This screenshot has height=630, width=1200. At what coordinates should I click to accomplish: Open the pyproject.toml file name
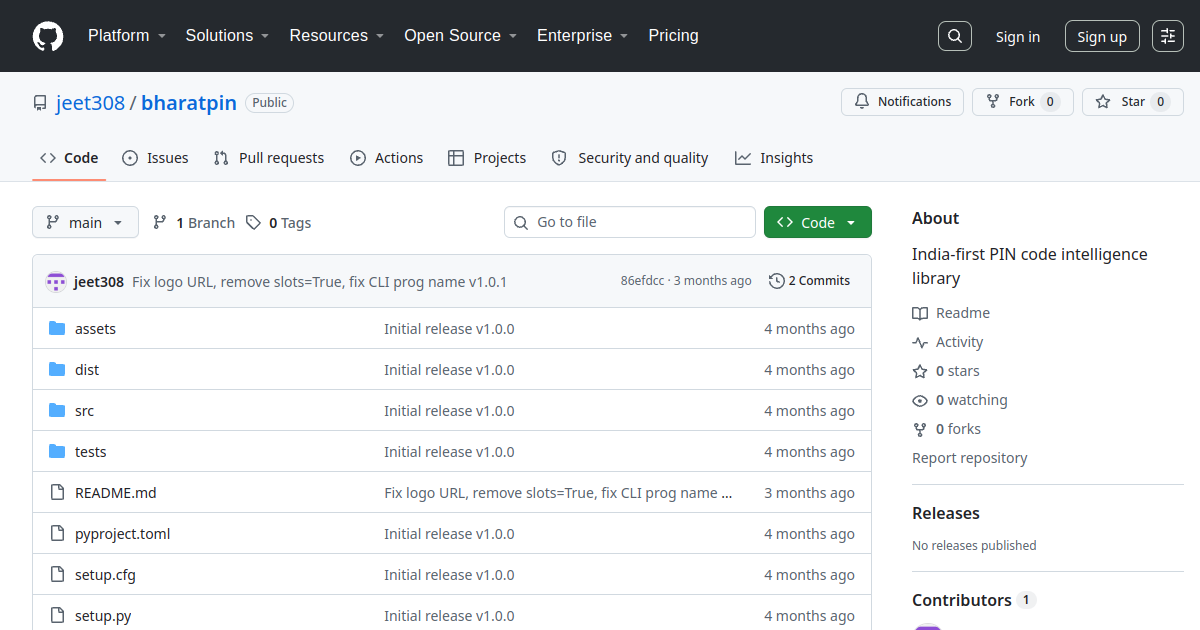(123, 534)
